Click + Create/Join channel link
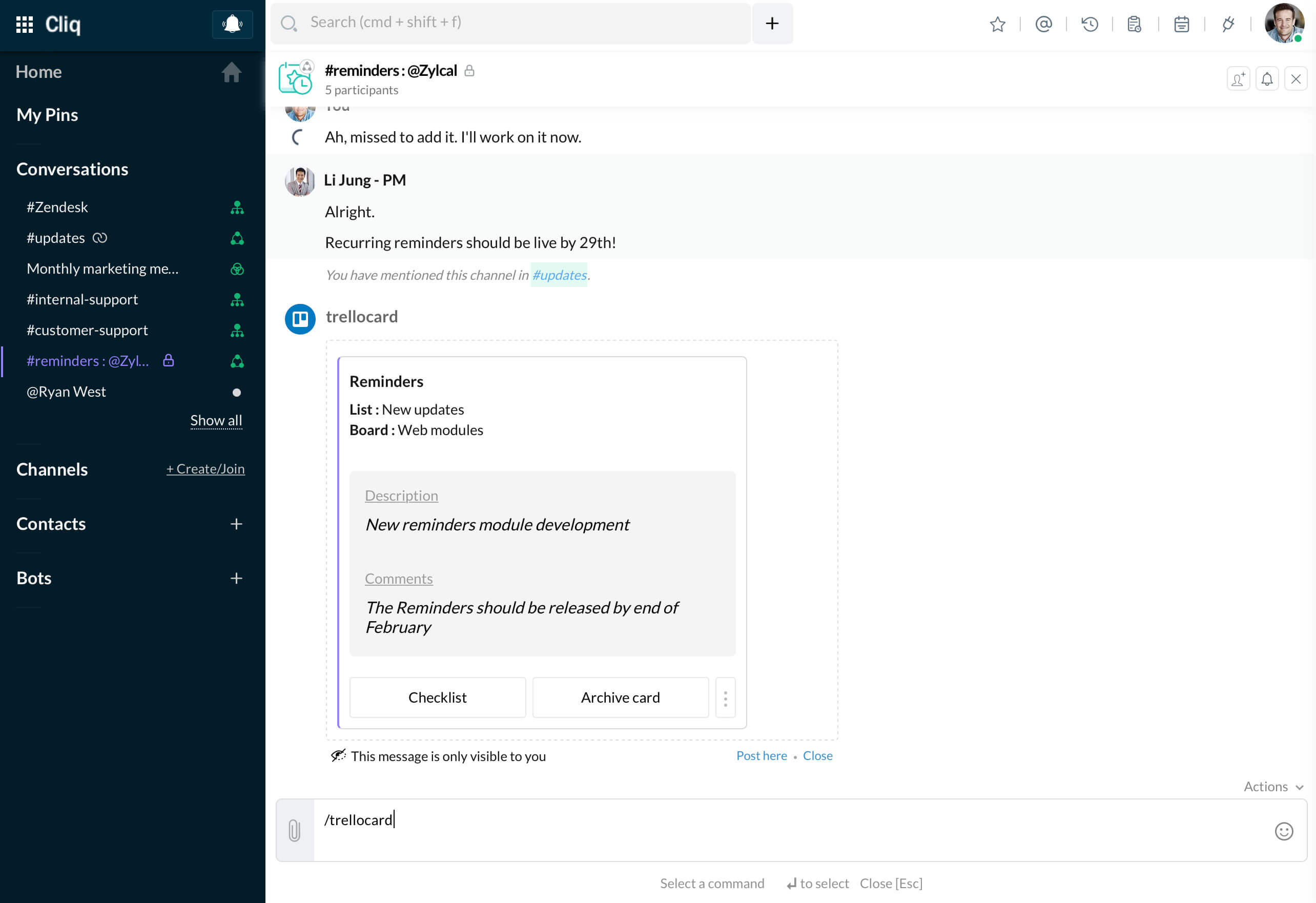 [x=205, y=468]
